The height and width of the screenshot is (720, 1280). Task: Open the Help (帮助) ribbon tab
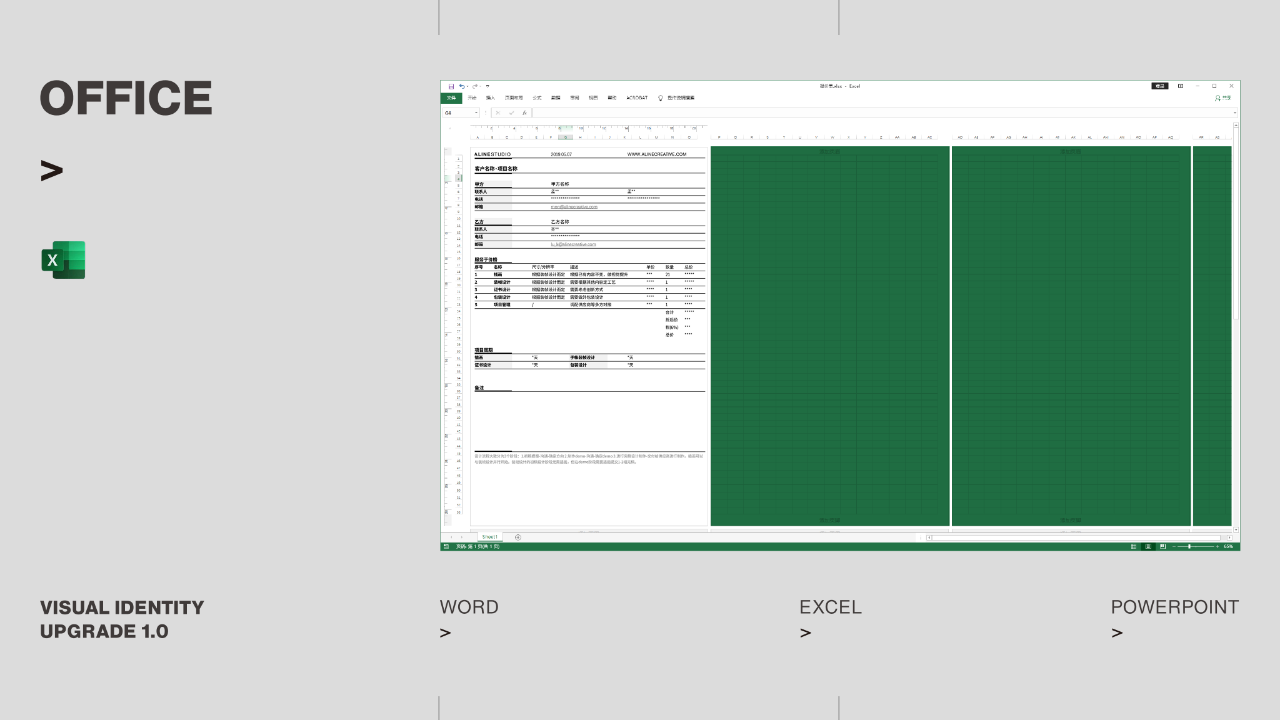[x=612, y=98]
